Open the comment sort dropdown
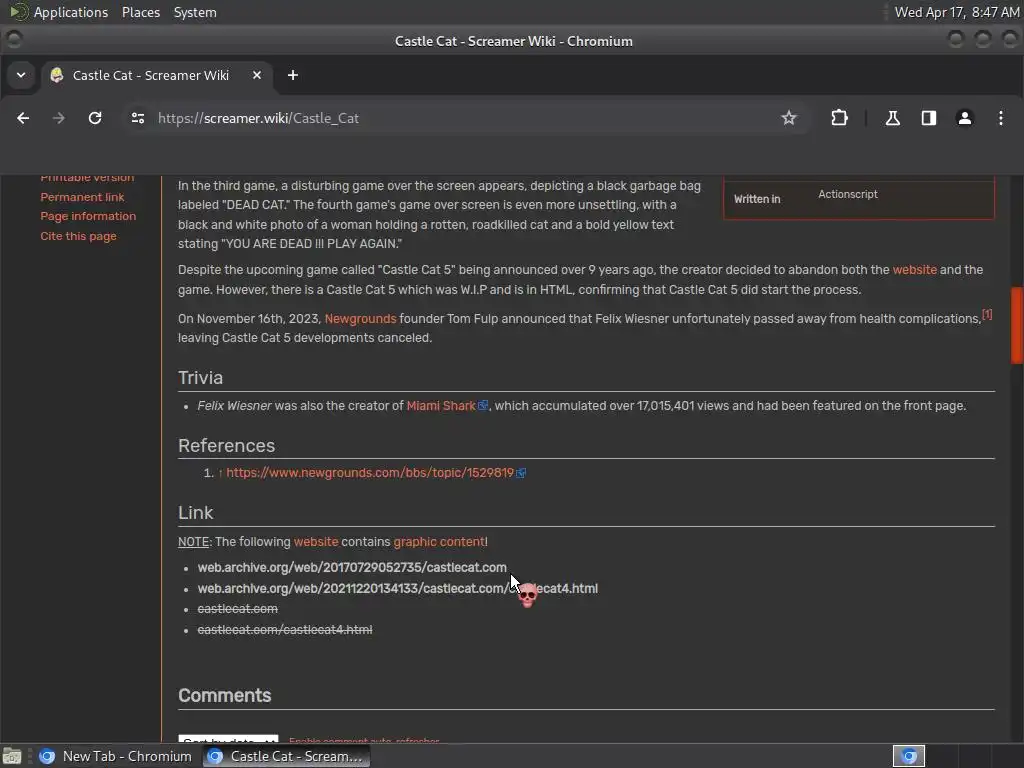 (229, 739)
